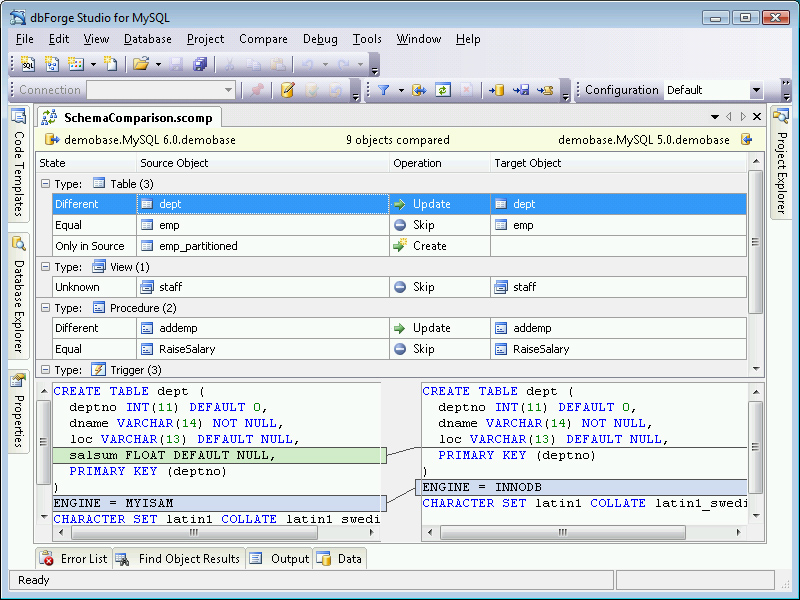The width and height of the screenshot is (800, 600).
Task: Click the Copy icon
Action: pyautogui.click(x=253, y=64)
